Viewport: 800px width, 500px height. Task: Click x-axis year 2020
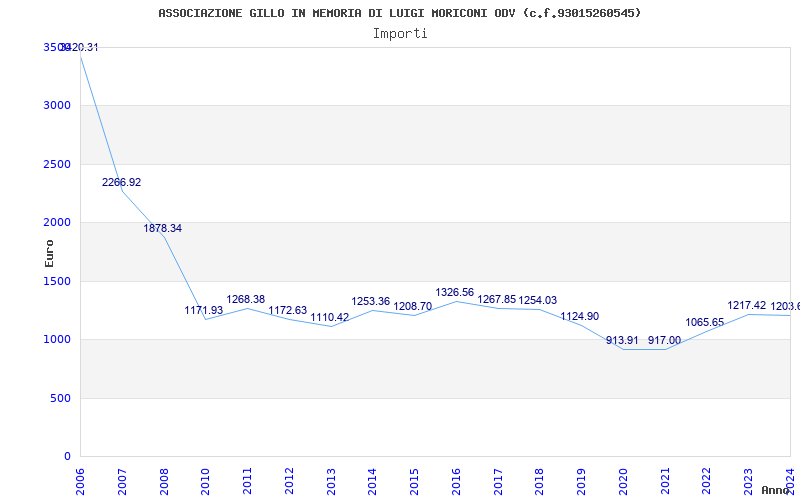[x=623, y=482]
